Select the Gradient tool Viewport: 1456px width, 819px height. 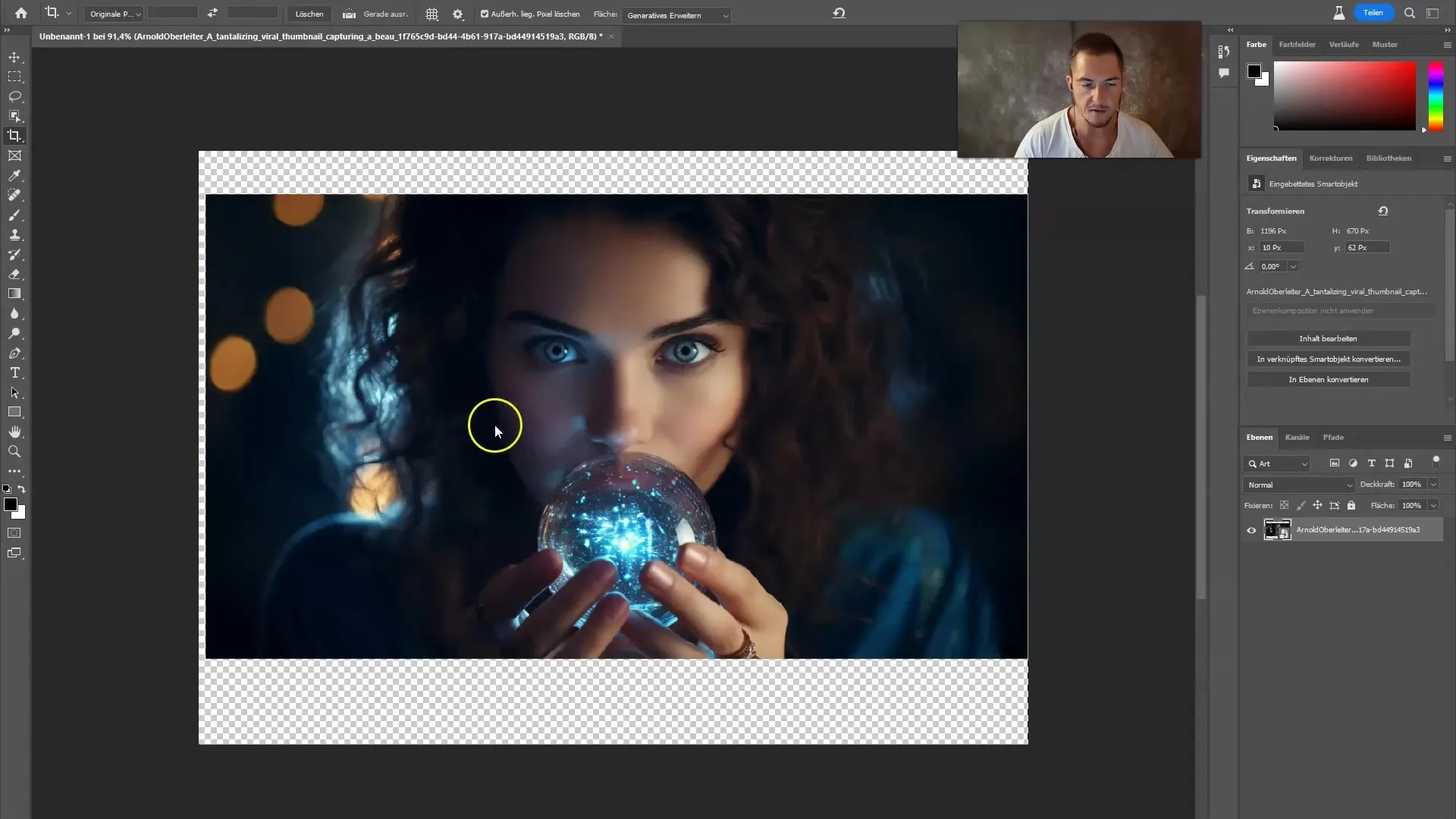pos(14,293)
